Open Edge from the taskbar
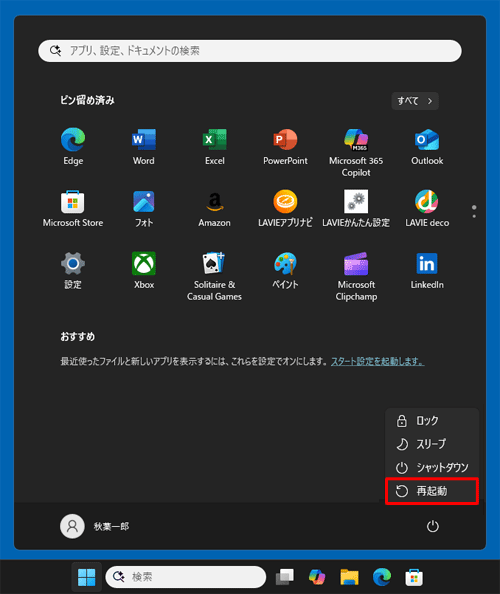 [x=382, y=577]
